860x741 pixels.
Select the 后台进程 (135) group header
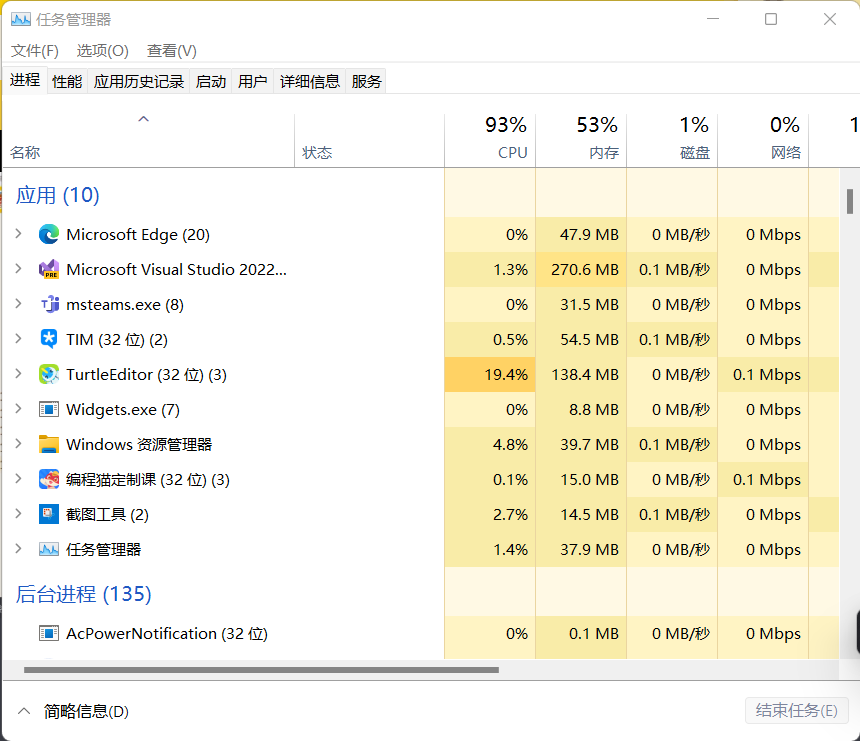coord(83,594)
